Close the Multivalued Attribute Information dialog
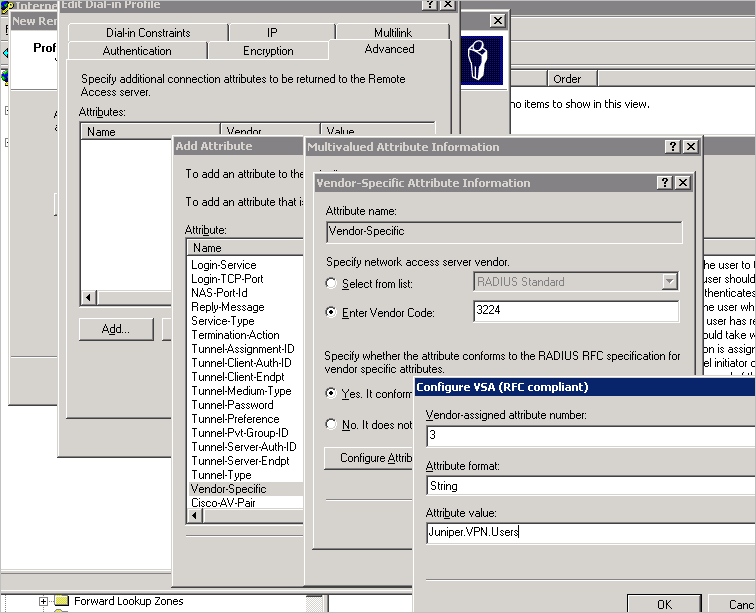This screenshot has width=756, height=613. tap(691, 147)
